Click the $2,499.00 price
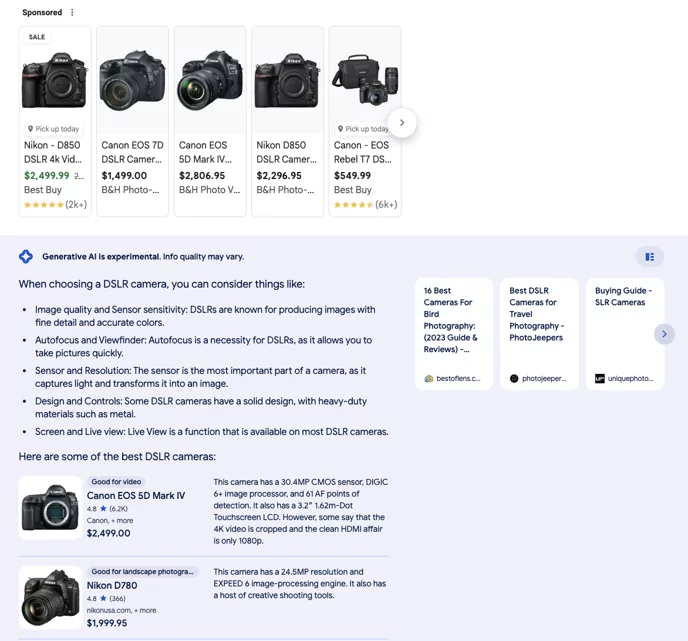688x641 pixels. pyautogui.click(x=108, y=534)
